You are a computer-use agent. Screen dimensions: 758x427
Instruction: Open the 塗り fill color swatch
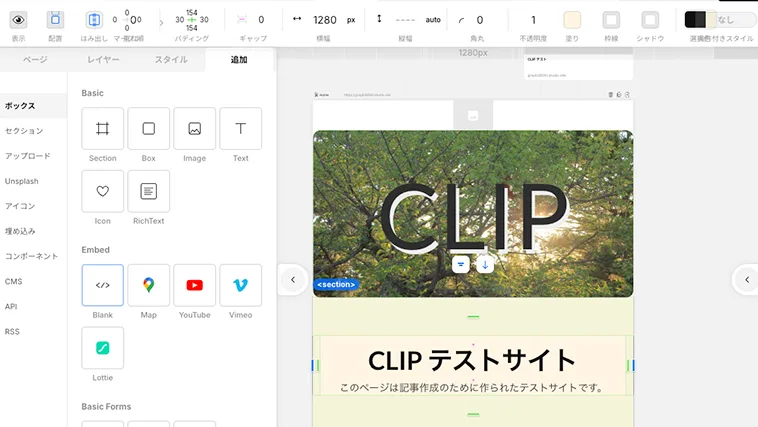(x=572, y=20)
